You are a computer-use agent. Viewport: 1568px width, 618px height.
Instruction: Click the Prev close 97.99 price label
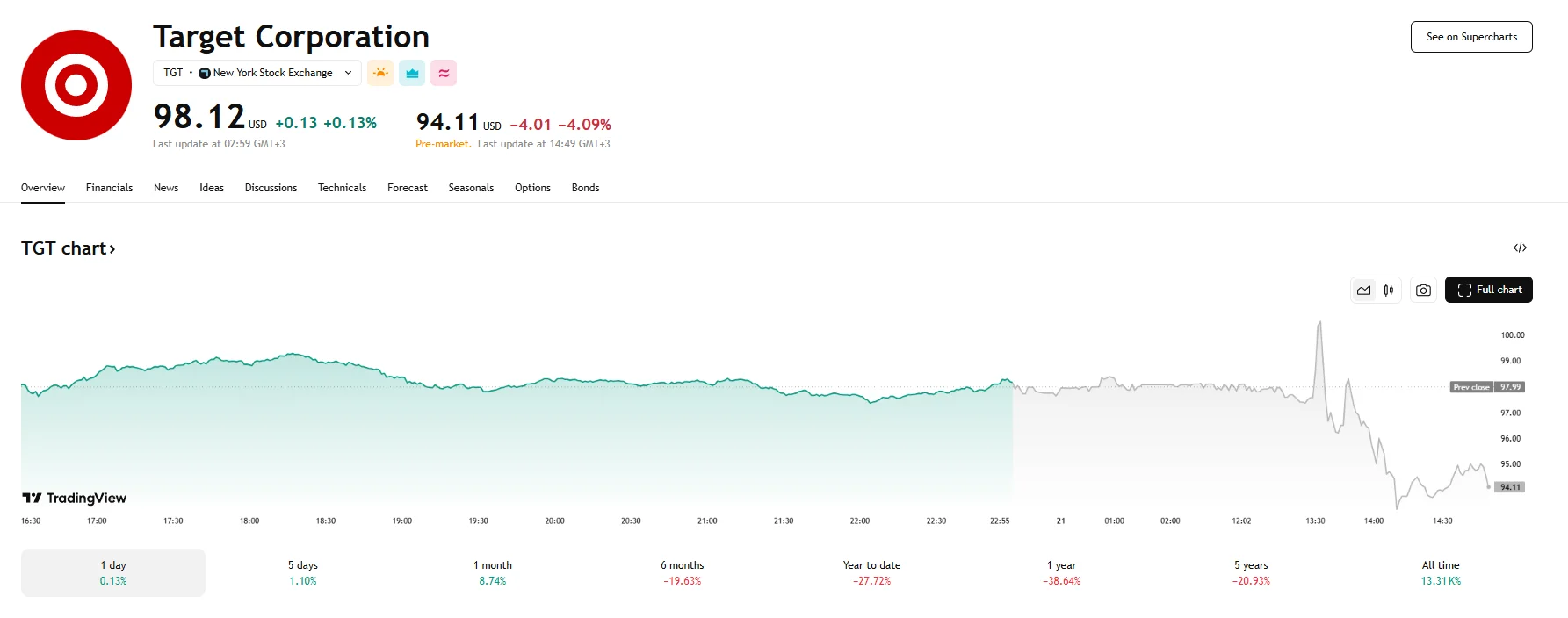tap(1487, 386)
